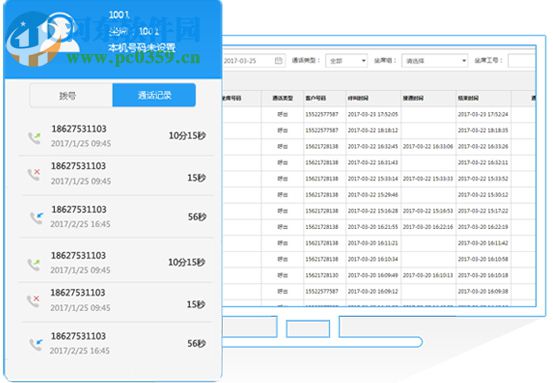
Task: Click the outgoing-call icon of the topmost 10分15秒 record
Action: 34,138
